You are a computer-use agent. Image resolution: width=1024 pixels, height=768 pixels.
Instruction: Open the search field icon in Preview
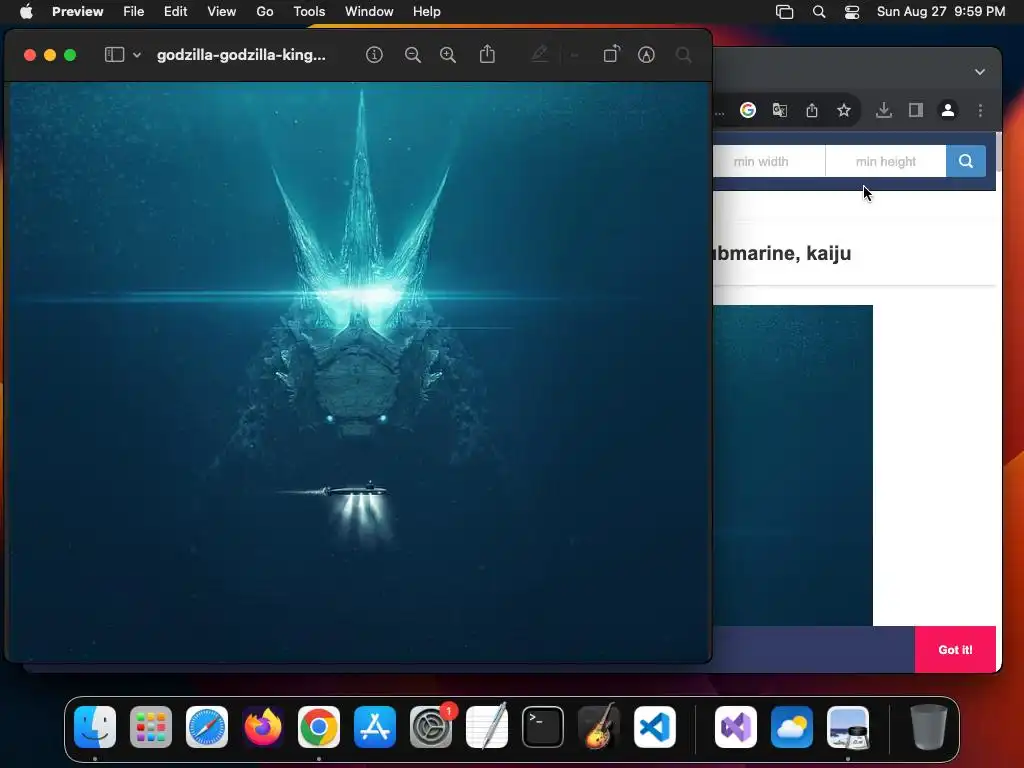[x=684, y=55]
